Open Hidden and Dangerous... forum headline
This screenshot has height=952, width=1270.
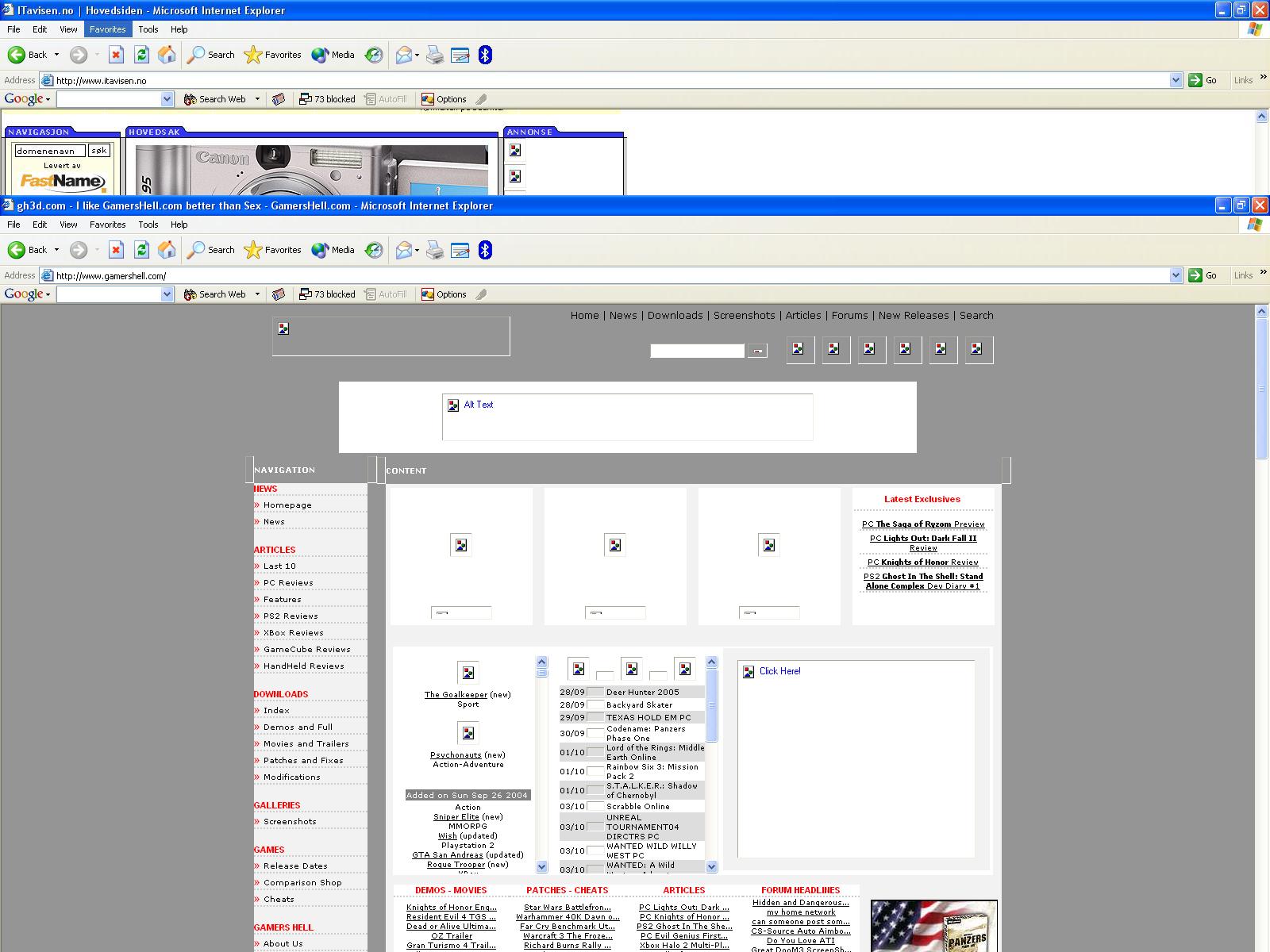click(x=800, y=902)
